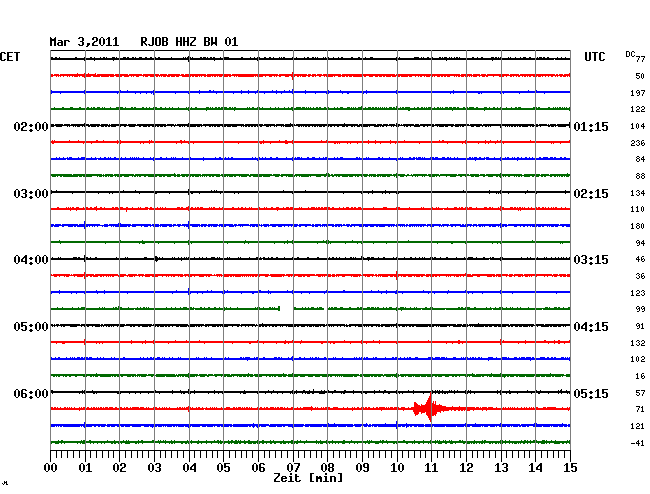Click the Zeit [min] axis title
The image size is (650, 494).
[308, 478]
